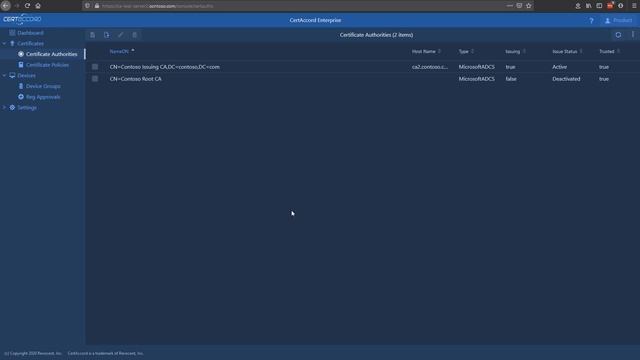The image size is (640, 360).
Task: Click the Pocket save icon in address bar
Action: tap(519, 6)
